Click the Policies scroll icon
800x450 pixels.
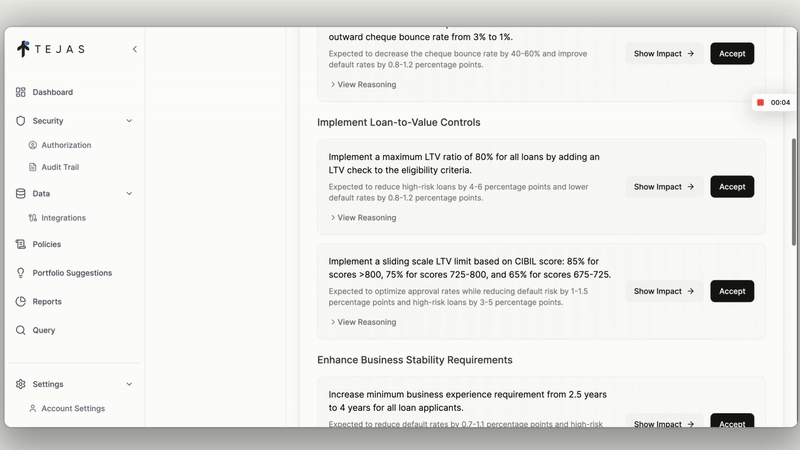21,244
